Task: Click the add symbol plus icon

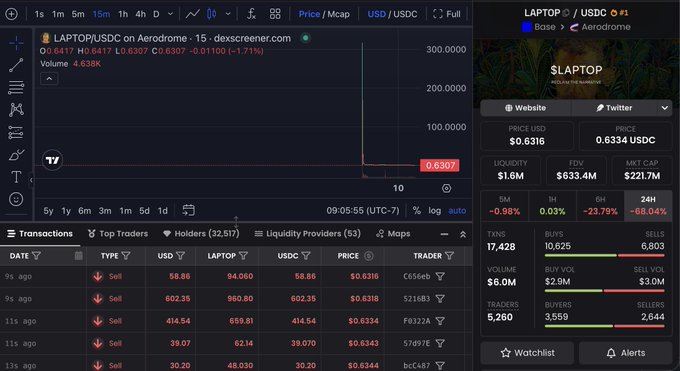Action: click(x=11, y=14)
